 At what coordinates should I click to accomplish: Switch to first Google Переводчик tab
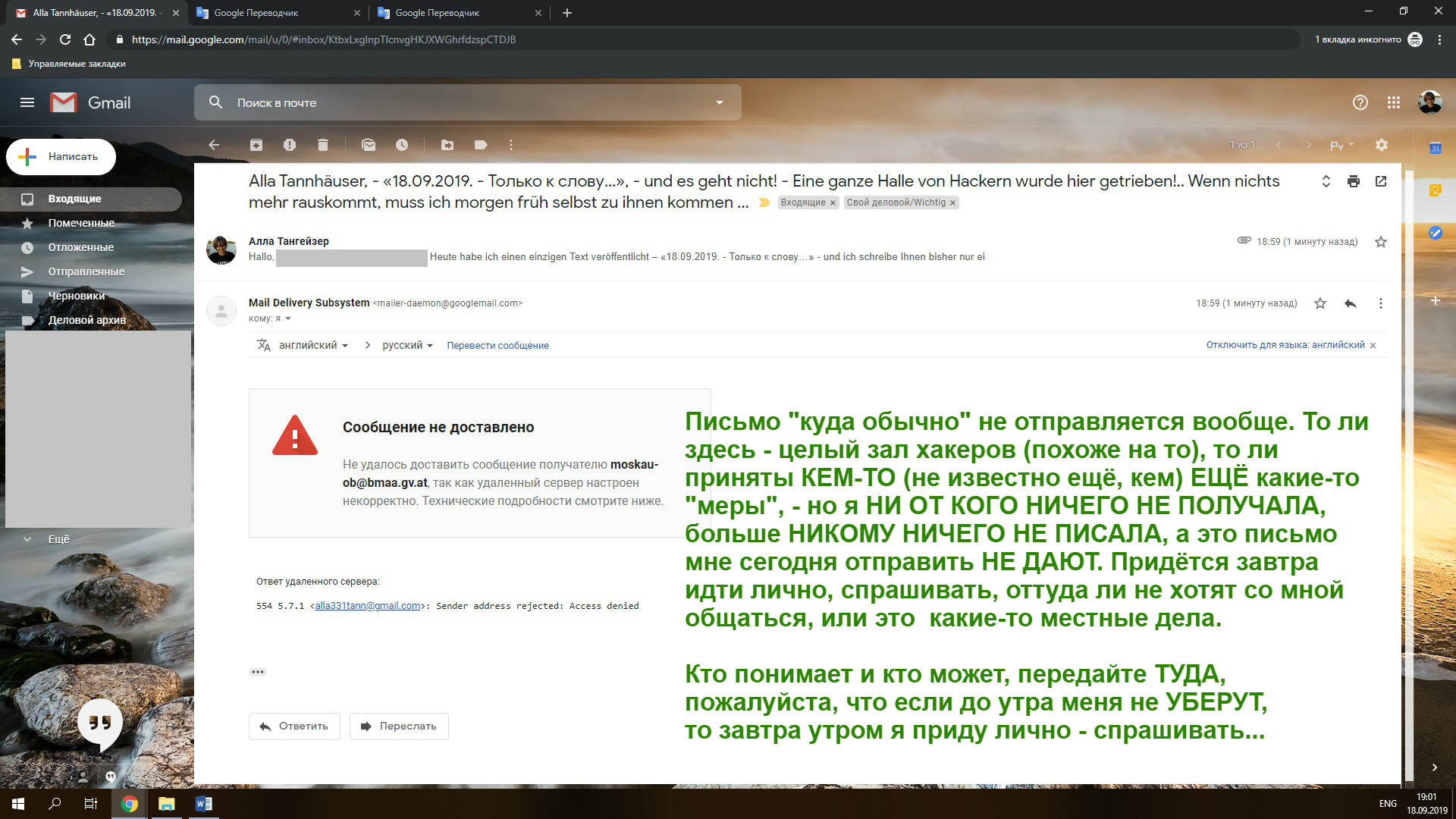point(277,13)
